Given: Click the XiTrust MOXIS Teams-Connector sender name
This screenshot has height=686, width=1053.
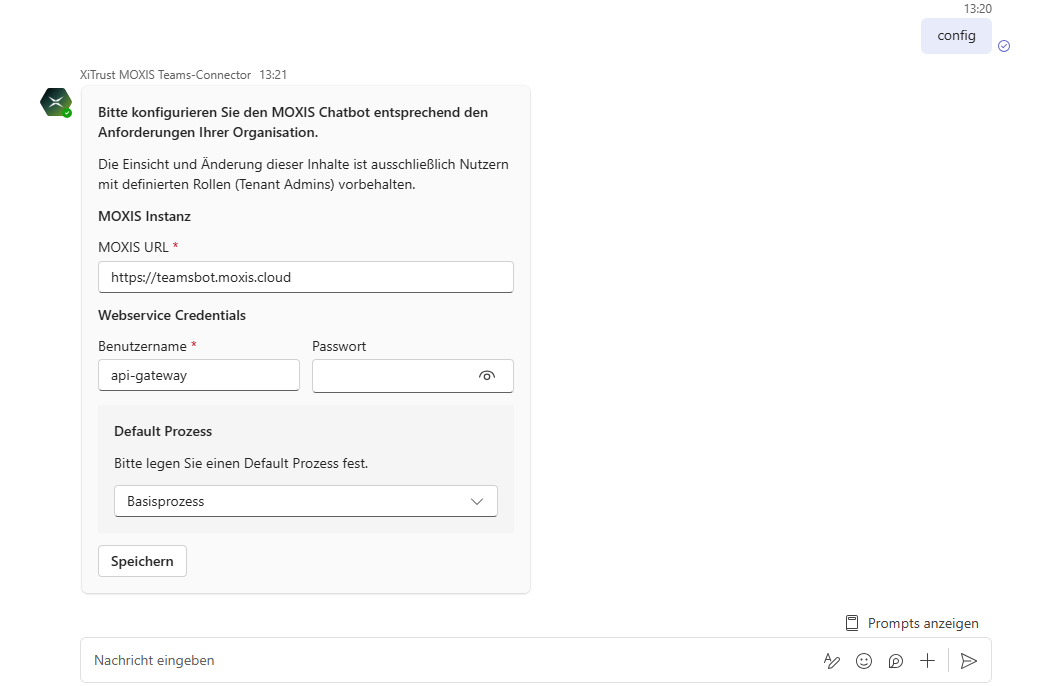Looking at the screenshot, I should (165, 75).
